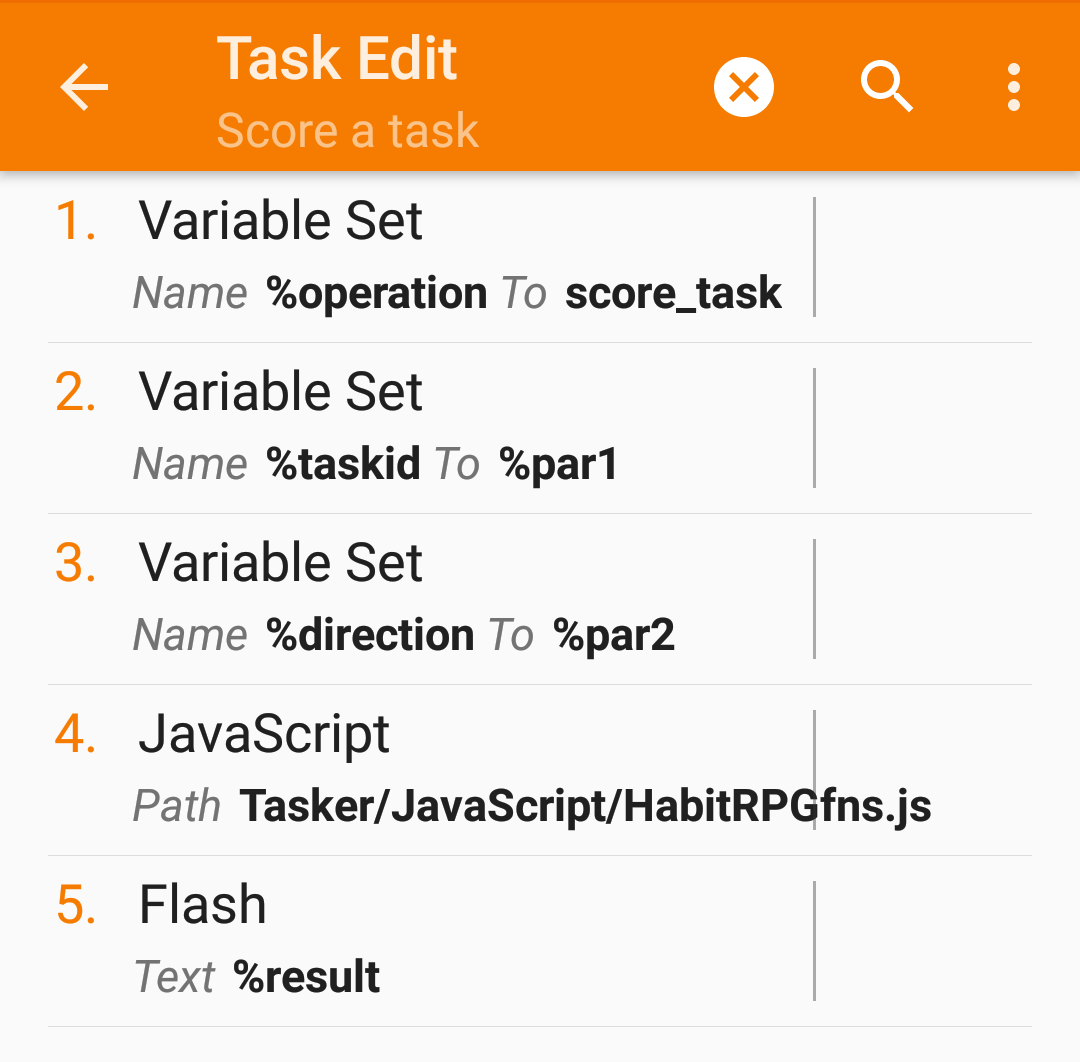Go back using the arrow icon
This screenshot has width=1080, height=1062.
click(84, 88)
